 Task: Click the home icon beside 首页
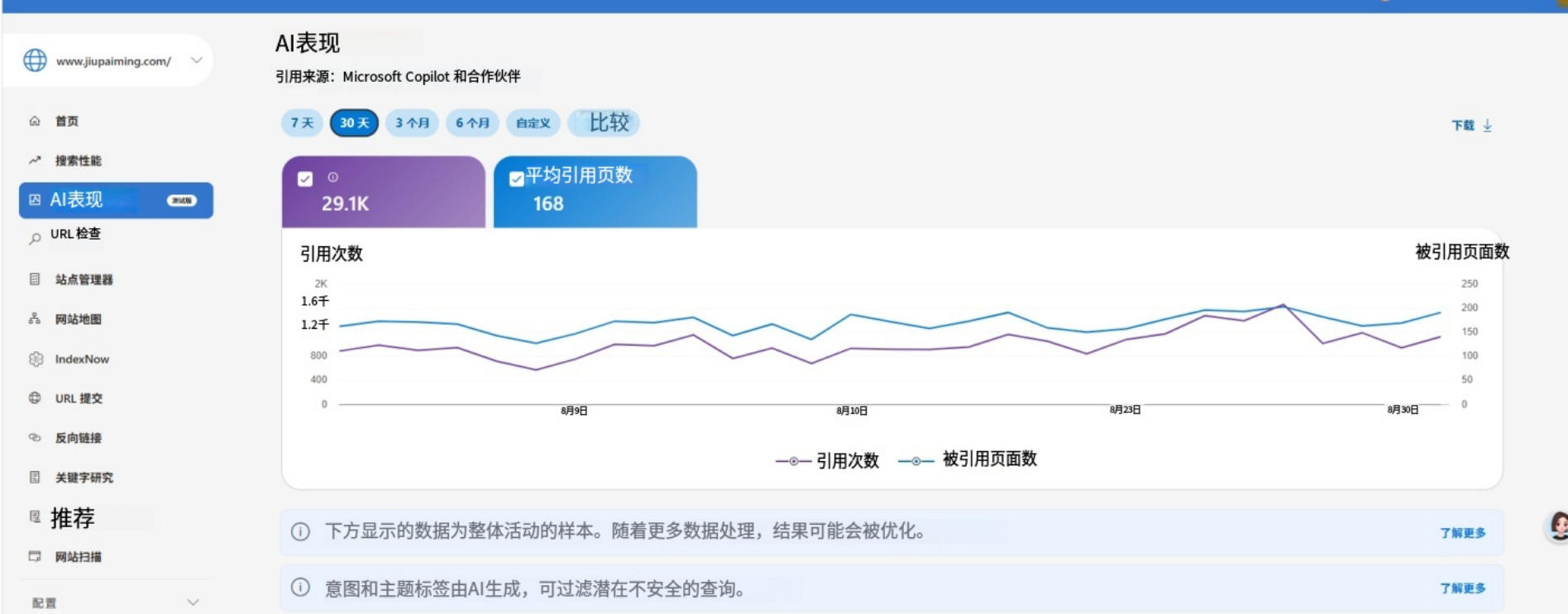(x=35, y=121)
